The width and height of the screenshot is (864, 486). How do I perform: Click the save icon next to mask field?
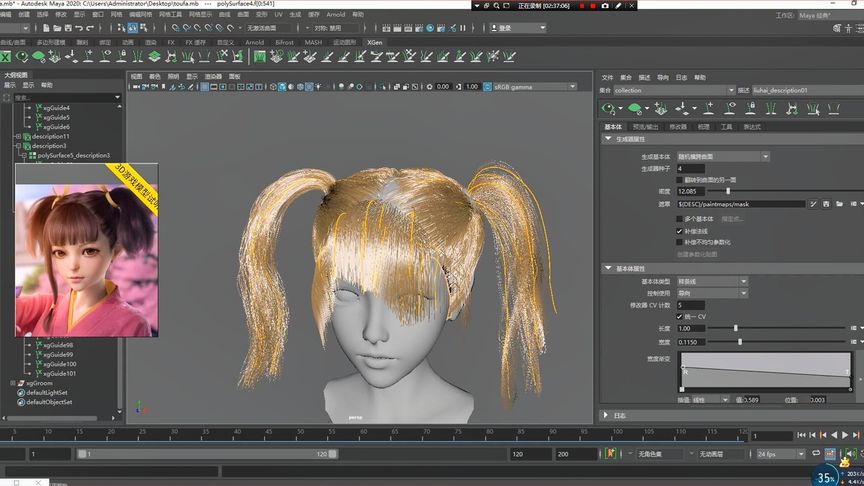pos(827,204)
